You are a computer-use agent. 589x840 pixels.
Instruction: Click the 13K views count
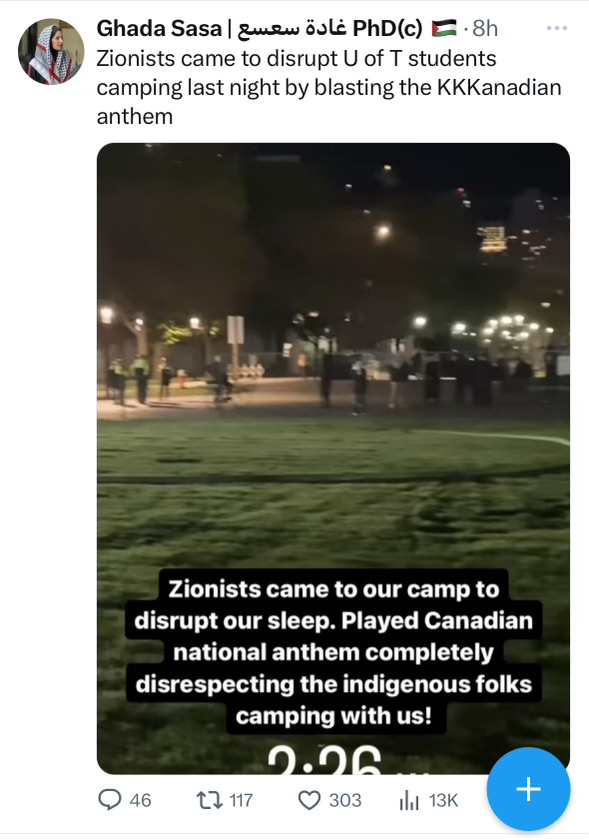443,800
